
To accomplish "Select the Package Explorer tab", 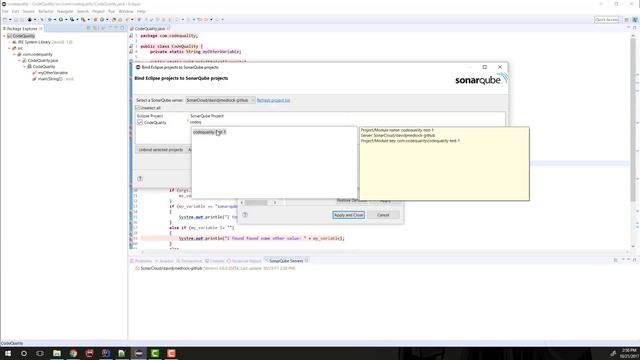I will click(x=22, y=29).
